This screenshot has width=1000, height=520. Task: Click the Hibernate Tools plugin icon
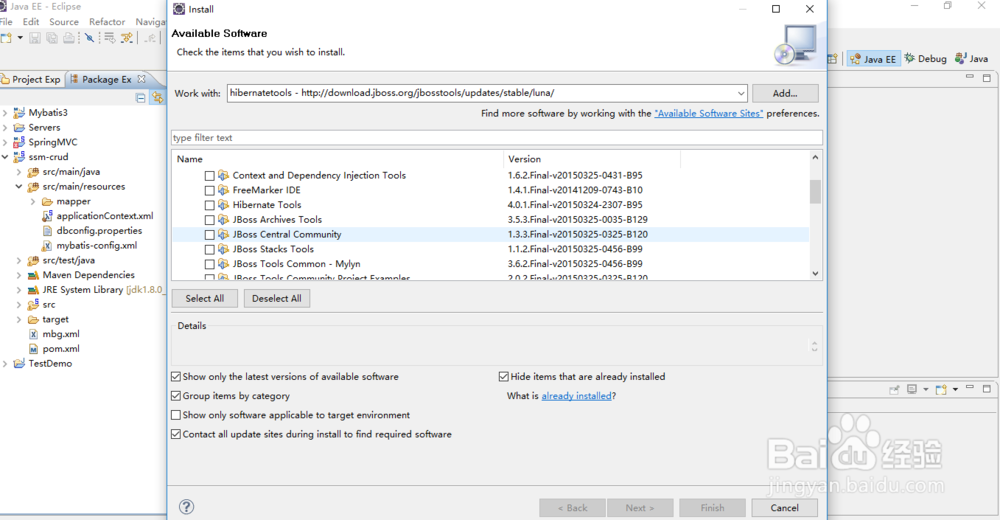(223, 205)
